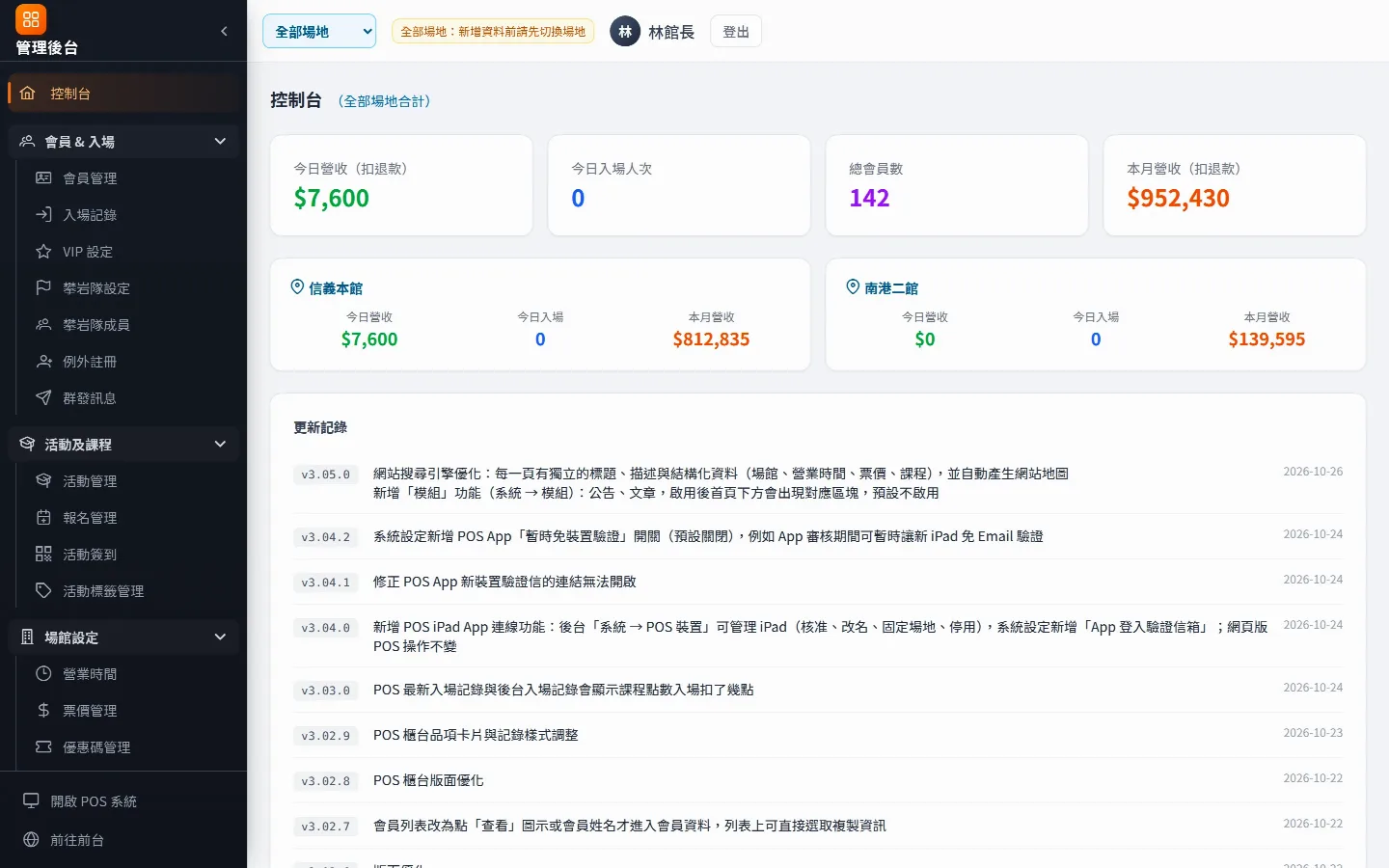Click the 群發訊息 paper plane icon
The height and width of the screenshot is (868, 1389).
click(x=43, y=397)
